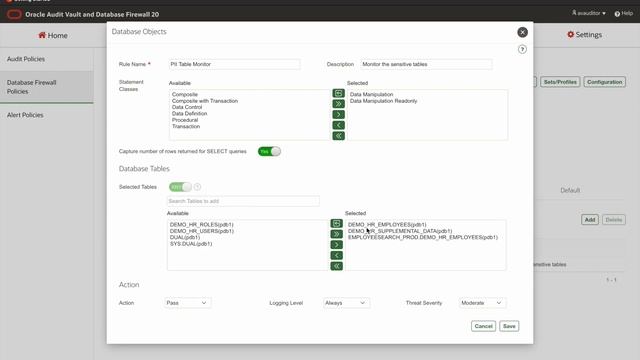Click the Sets/Profiles button behind dialog

point(560,82)
